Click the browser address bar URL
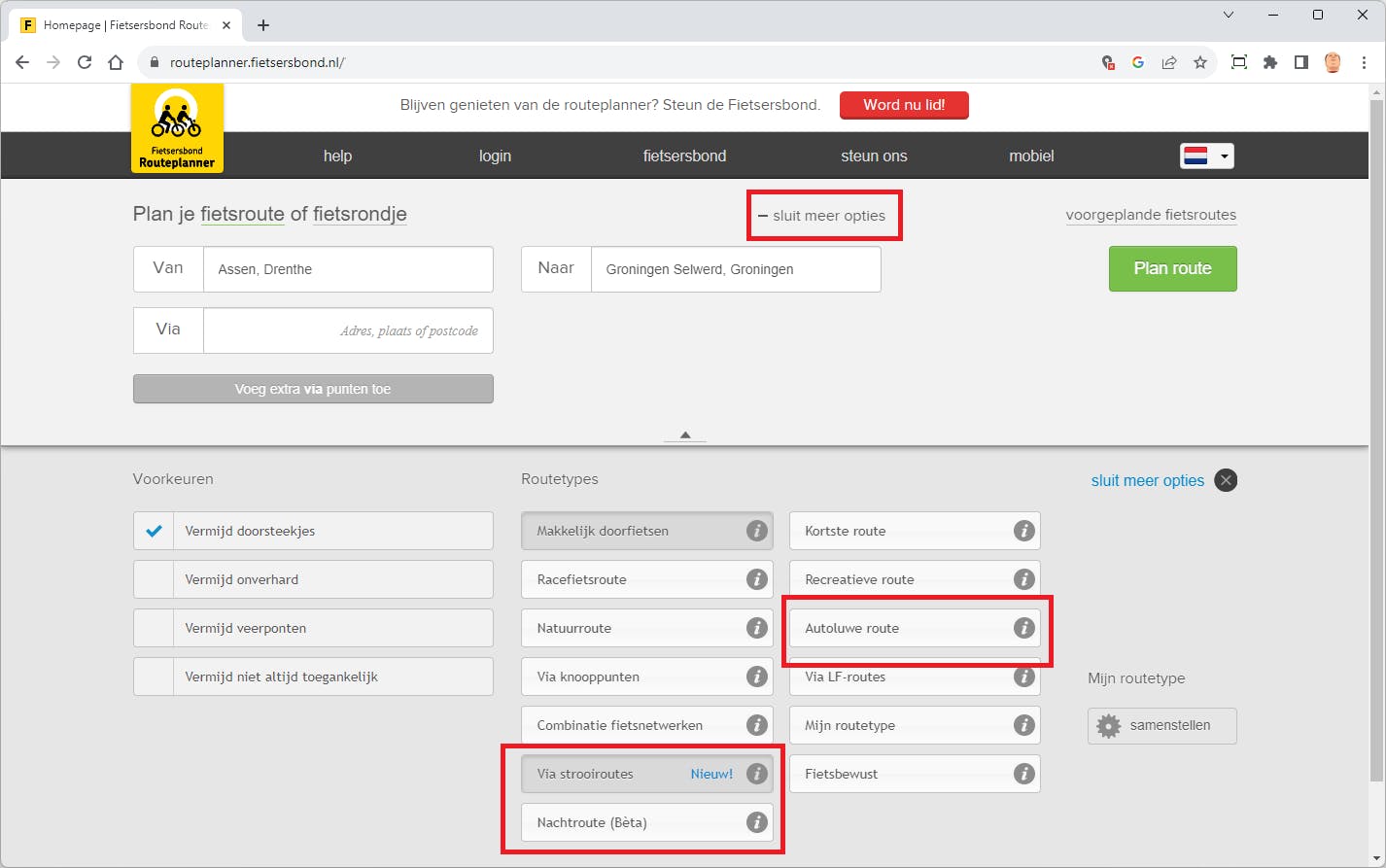 pyautogui.click(x=258, y=62)
